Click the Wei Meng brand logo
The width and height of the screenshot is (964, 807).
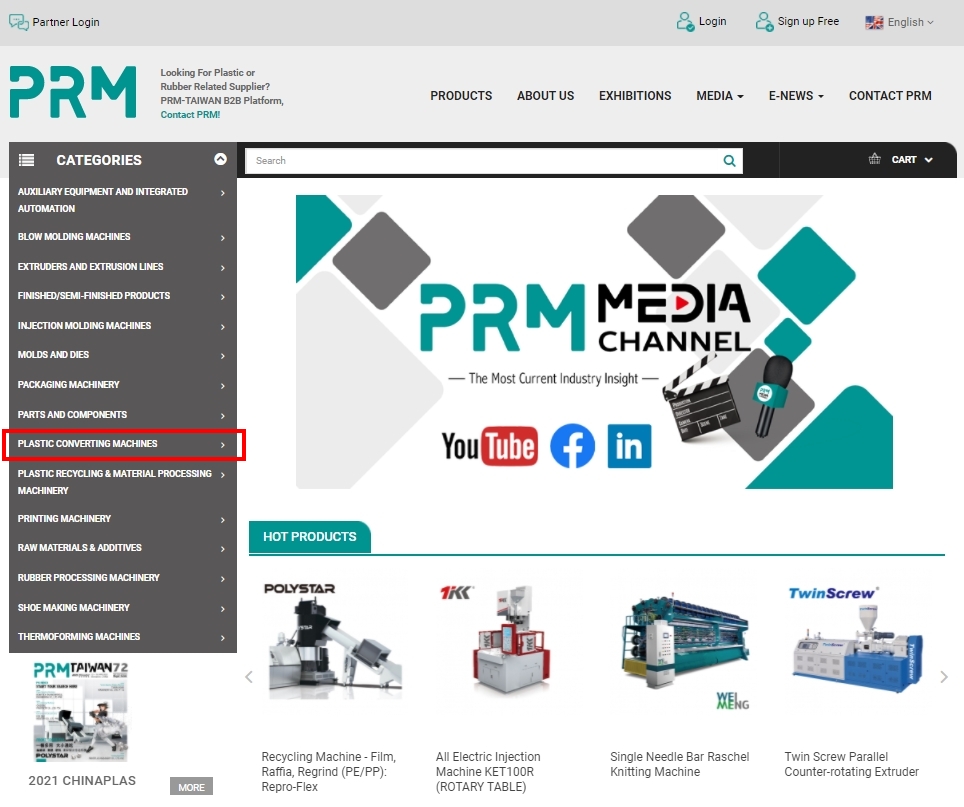pyautogui.click(x=732, y=701)
